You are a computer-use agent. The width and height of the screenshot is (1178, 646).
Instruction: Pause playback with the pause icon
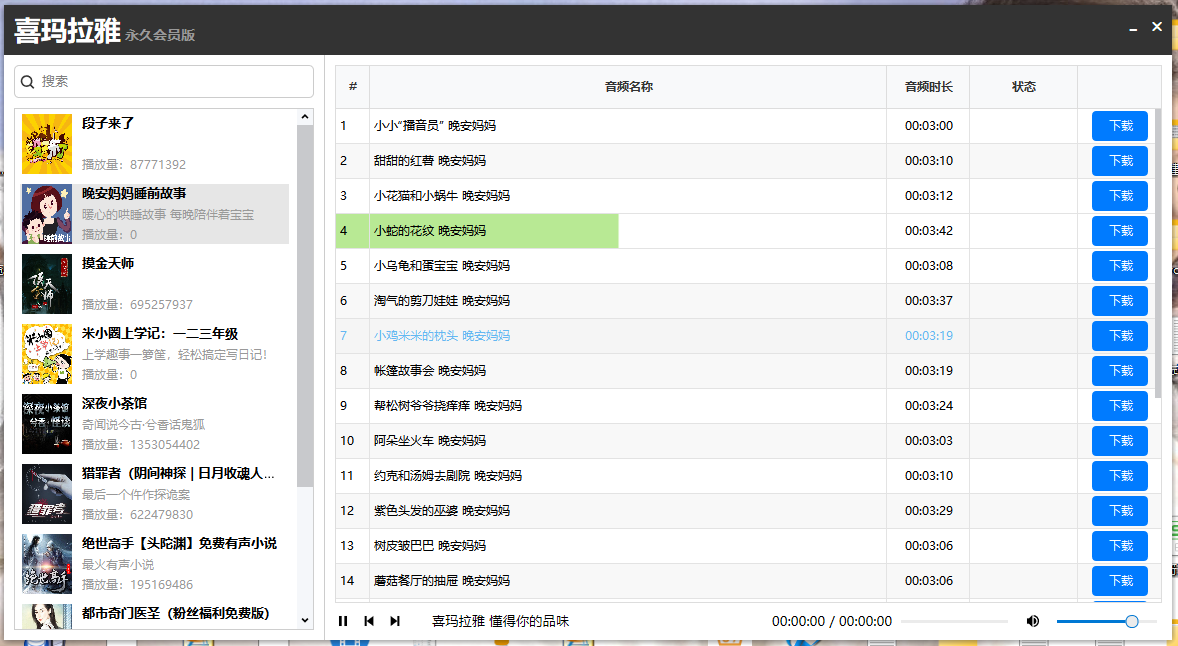click(x=343, y=621)
